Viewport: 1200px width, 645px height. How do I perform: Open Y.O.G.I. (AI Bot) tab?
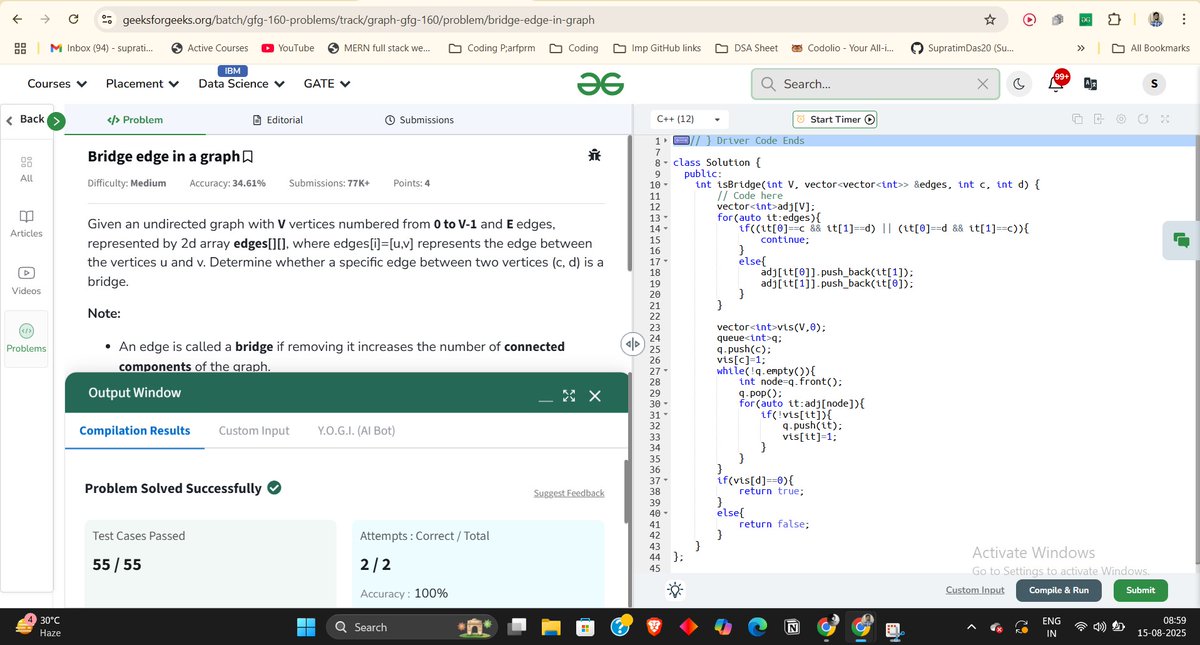(356, 431)
